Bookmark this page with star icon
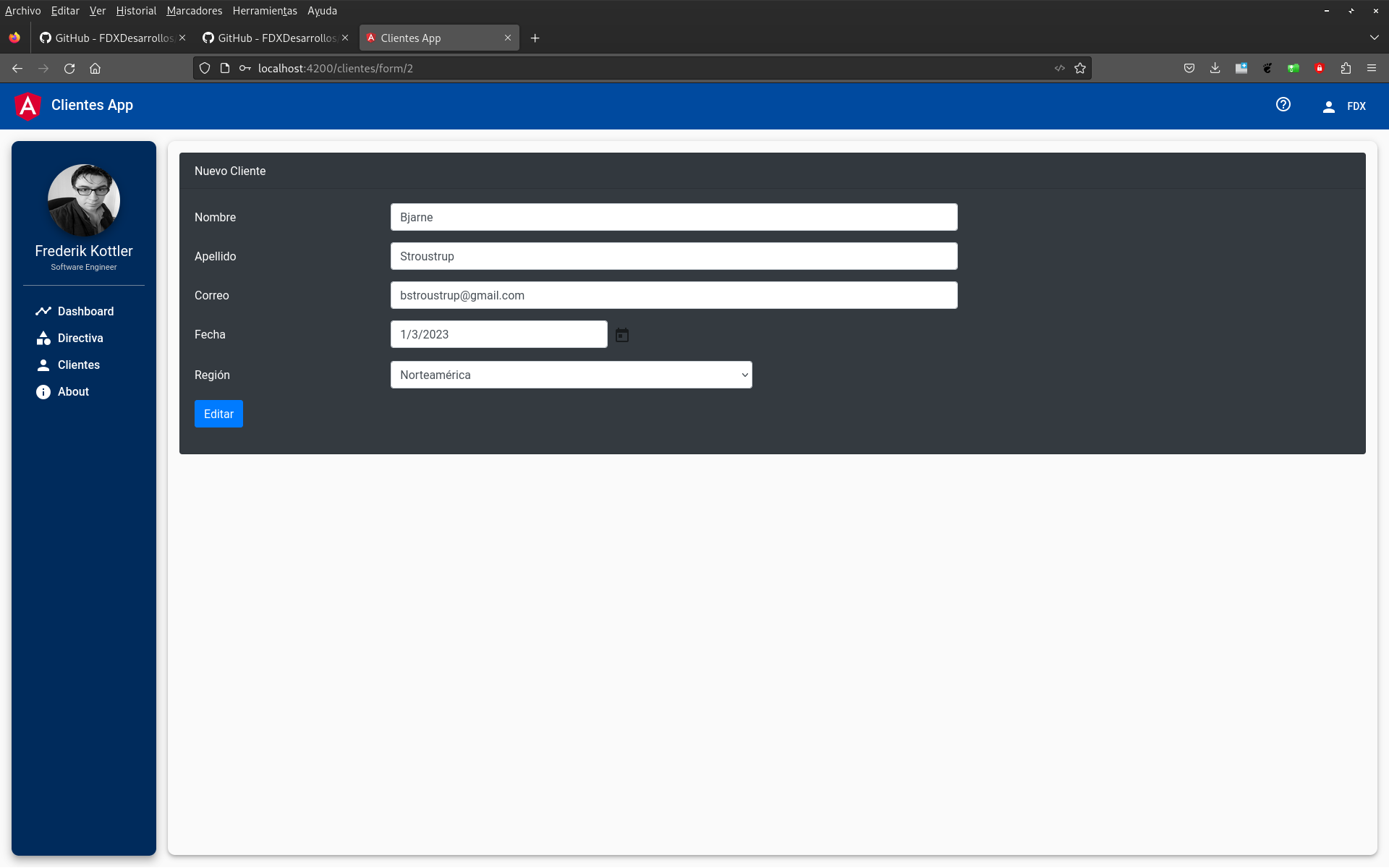Viewport: 1389px width, 868px height. tap(1080, 68)
